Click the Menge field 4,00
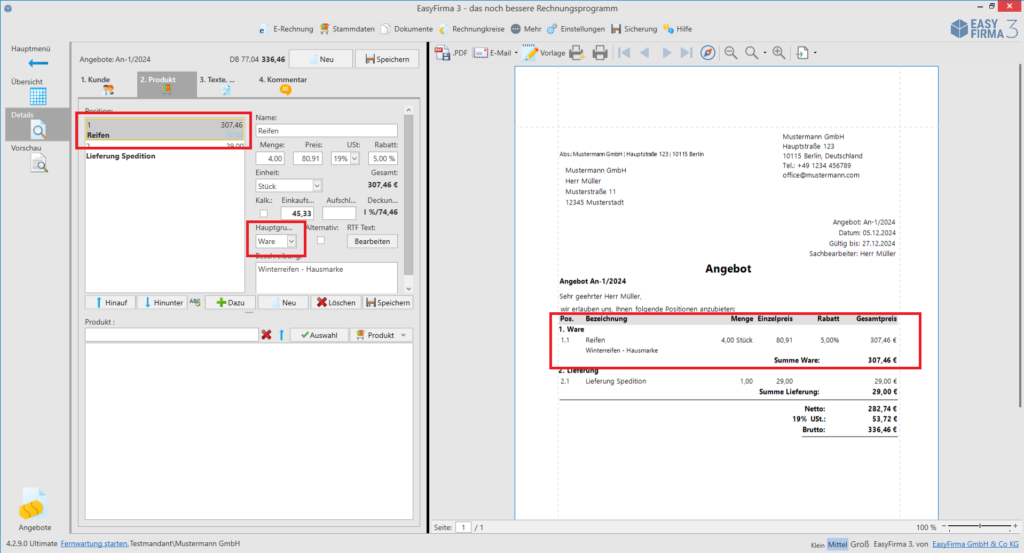This screenshot has width=1024, height=553. pyautogui.click(x=270, y=159)
